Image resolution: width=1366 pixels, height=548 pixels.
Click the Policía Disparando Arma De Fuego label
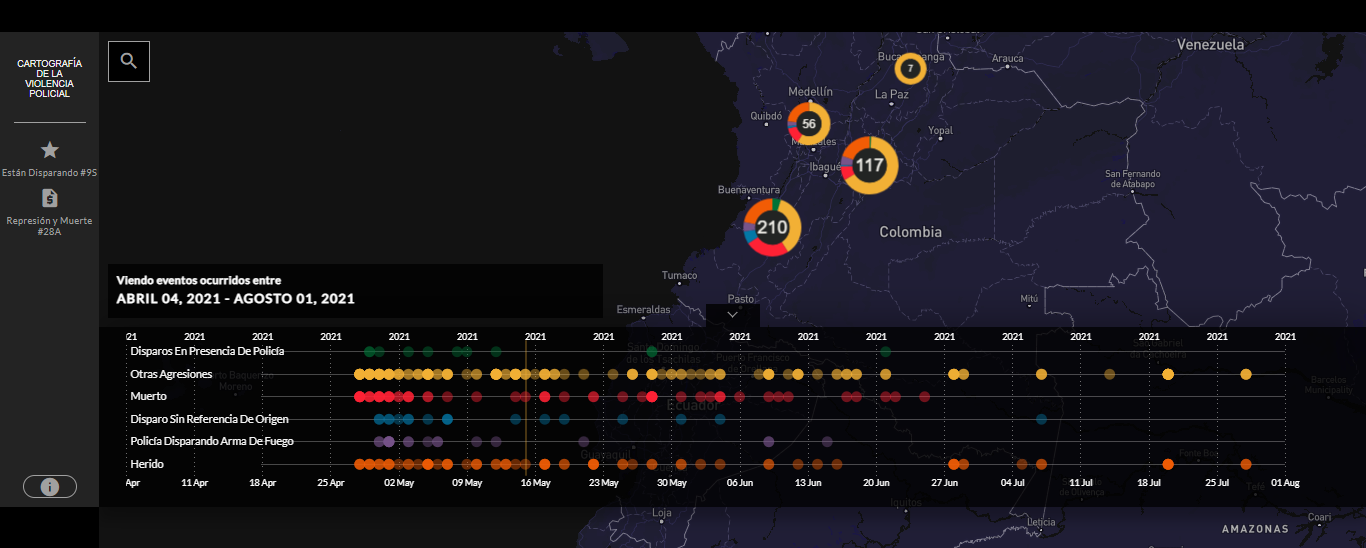(x=212, y=441)
